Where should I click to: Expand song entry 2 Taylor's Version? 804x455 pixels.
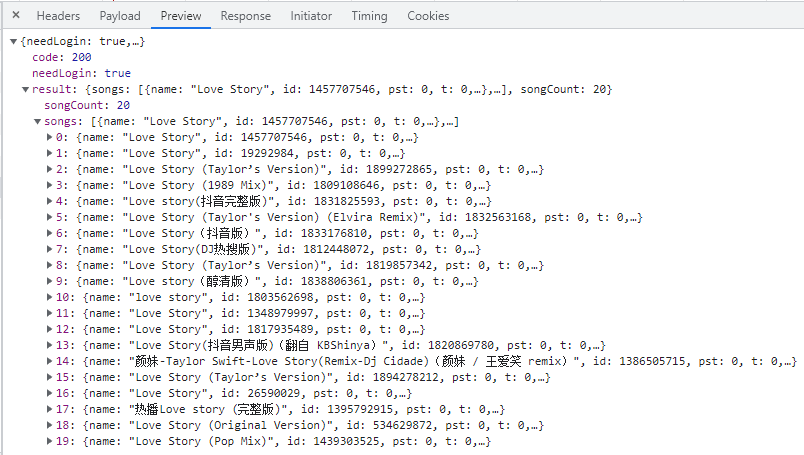[50, 169]
